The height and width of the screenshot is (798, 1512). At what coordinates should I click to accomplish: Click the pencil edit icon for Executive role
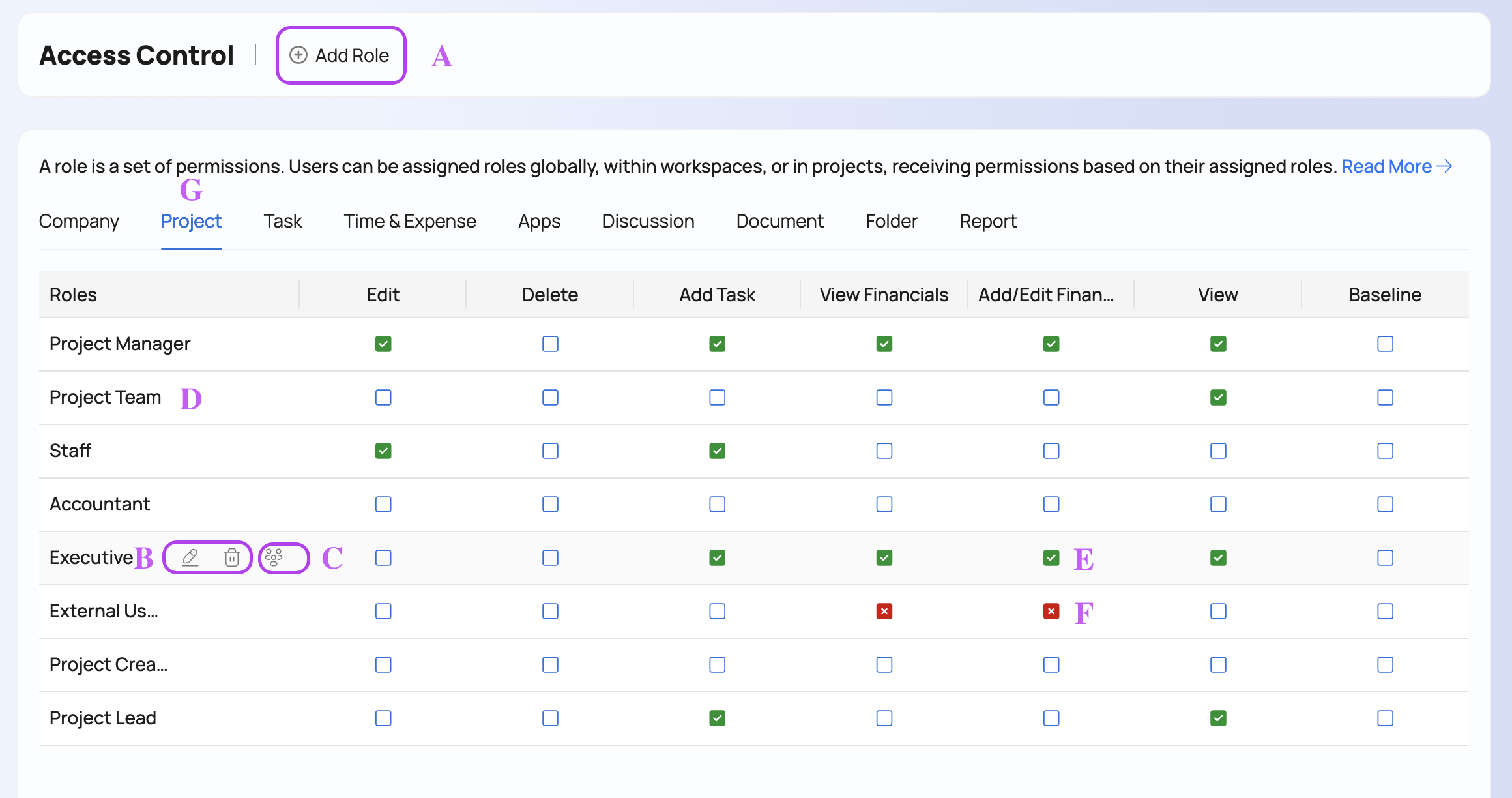click(x=190, y=557)
